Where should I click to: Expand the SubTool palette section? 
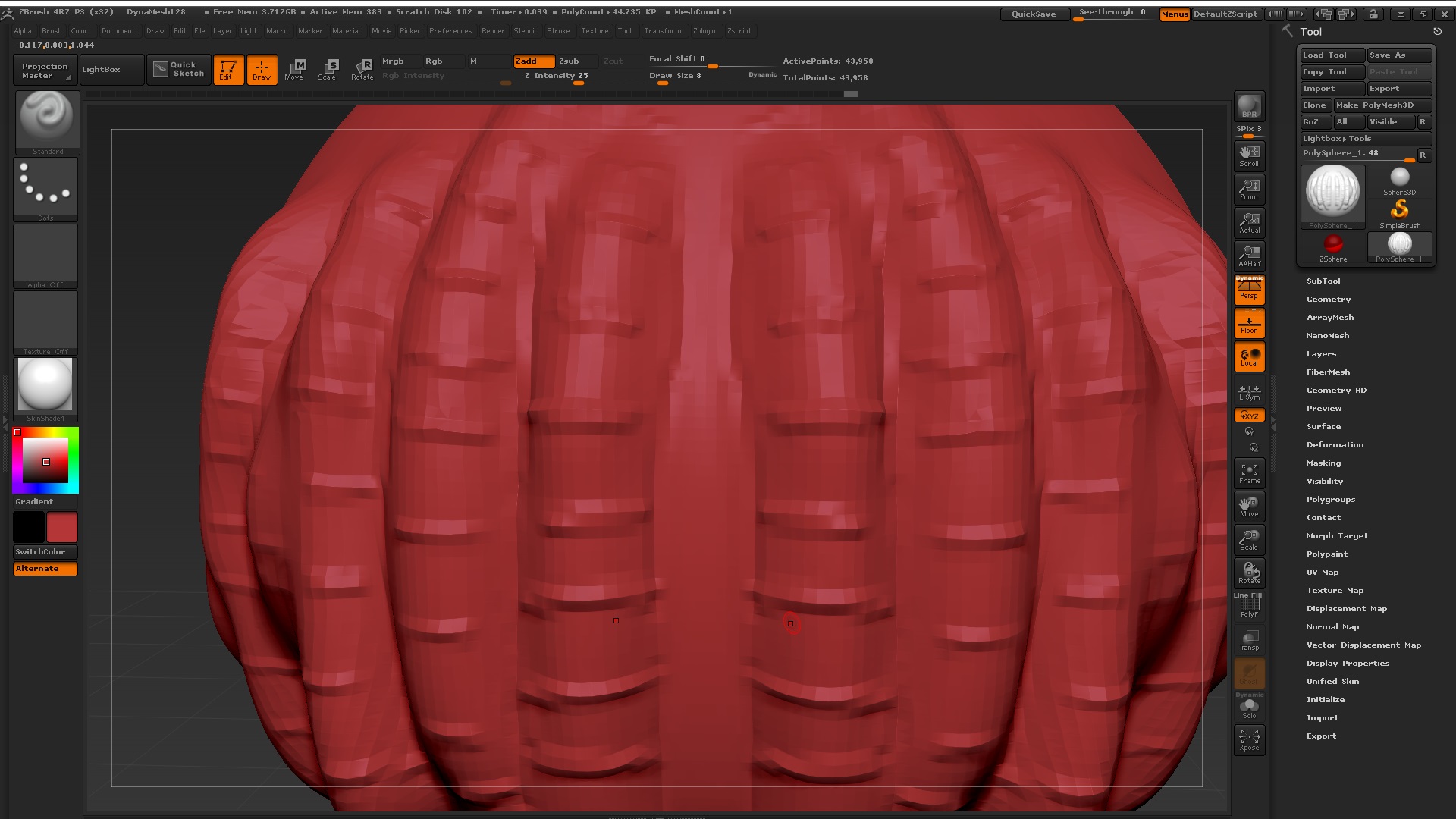click(1323, 281)
